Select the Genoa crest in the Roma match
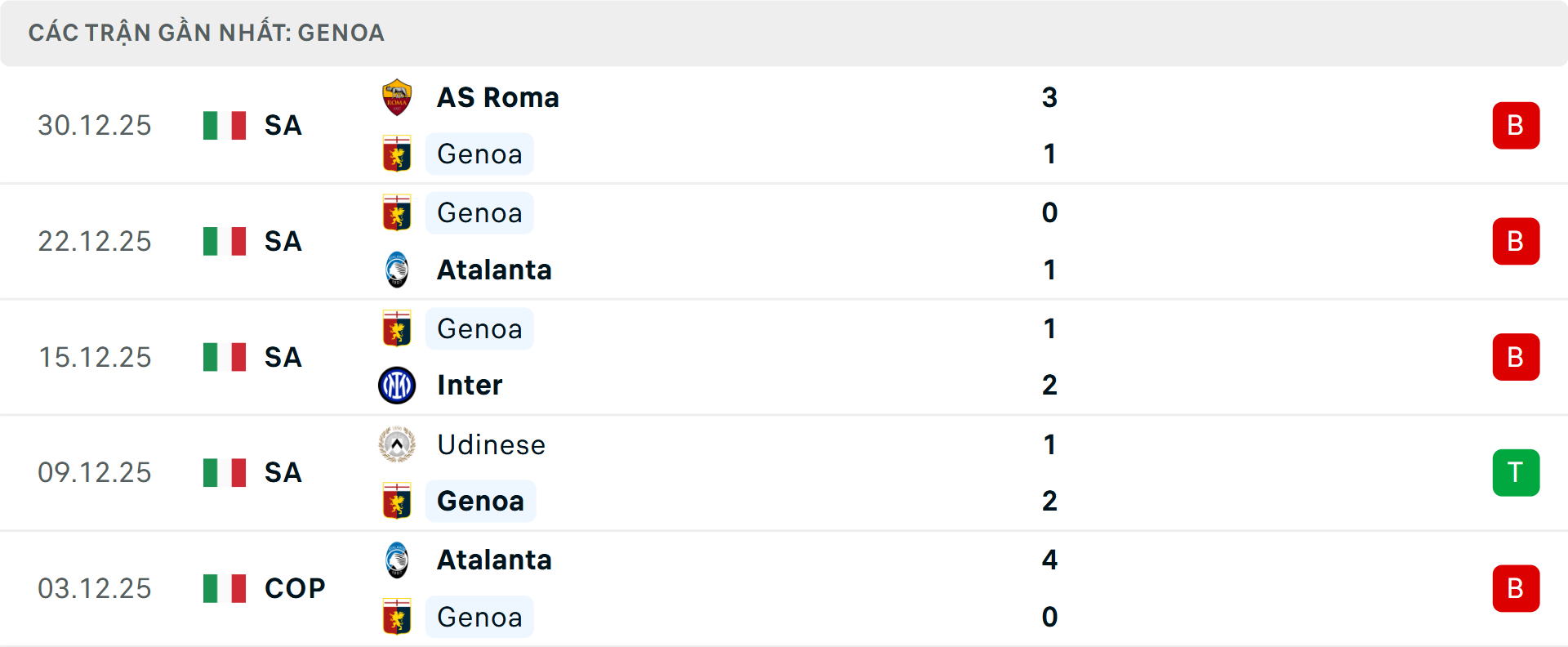The width and height of the screenshot is (1568, 647). pyautogui.click(x=397, y=154)
